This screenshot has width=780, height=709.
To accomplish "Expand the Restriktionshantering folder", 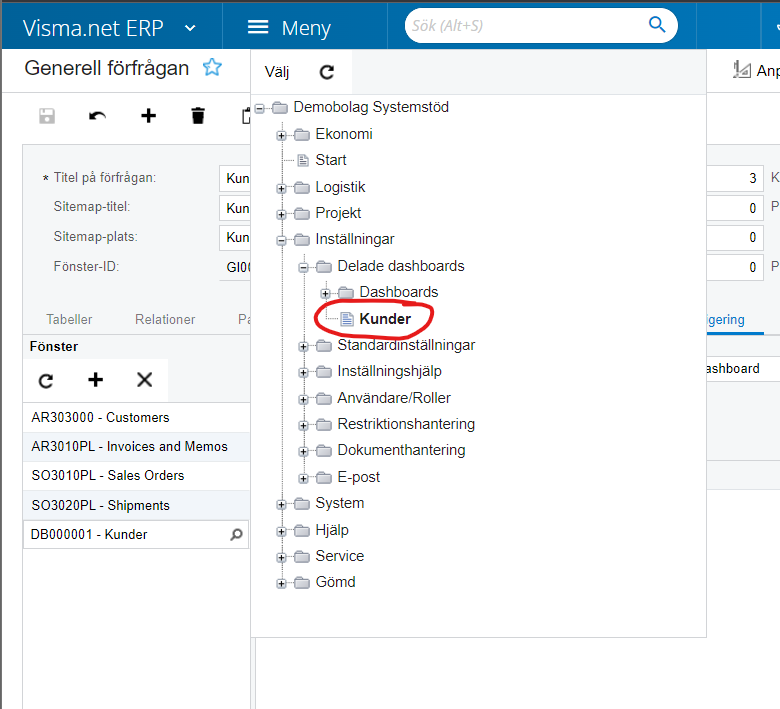I will 303,425.
